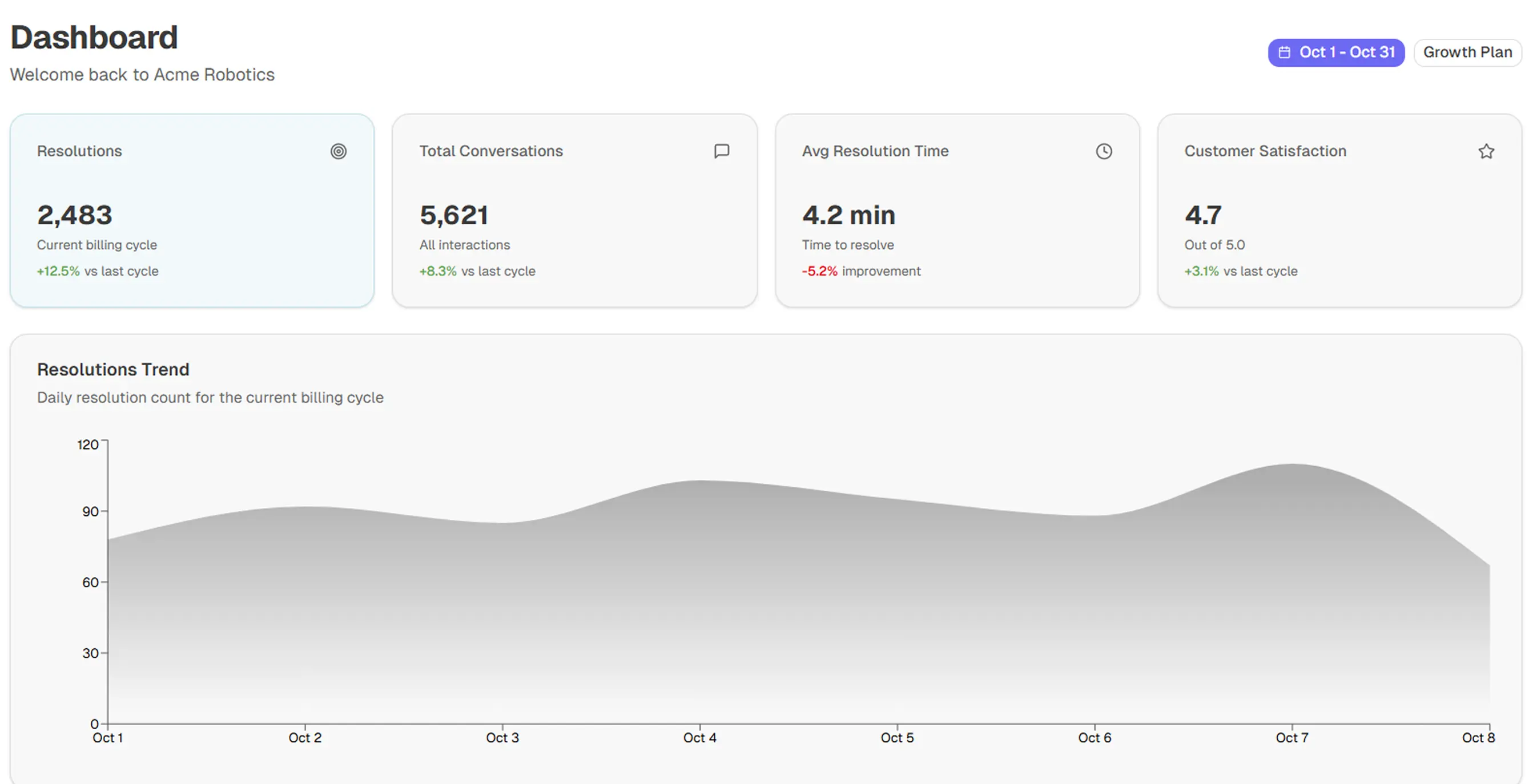1537x784 pixels.
Task: Click the target icon on Resolutions card
Action: tap(339, 151)
